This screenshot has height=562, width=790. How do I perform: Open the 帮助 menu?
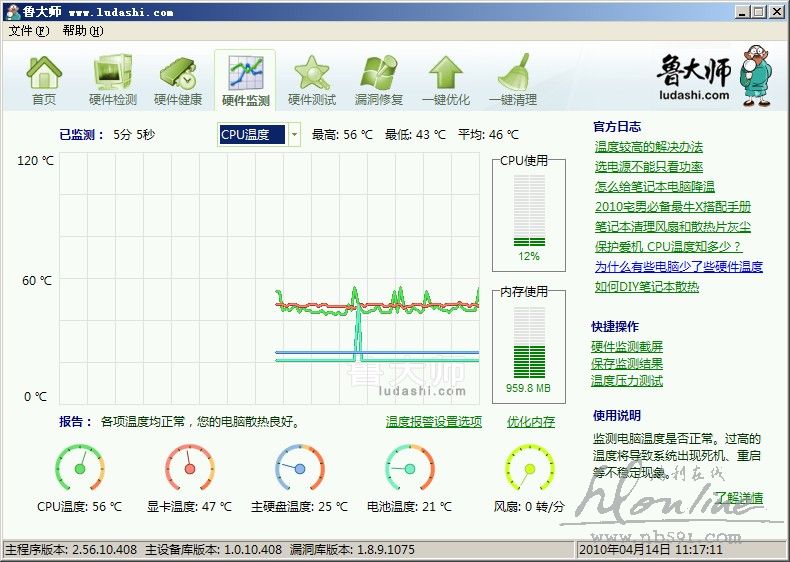(x=82, y=31)
